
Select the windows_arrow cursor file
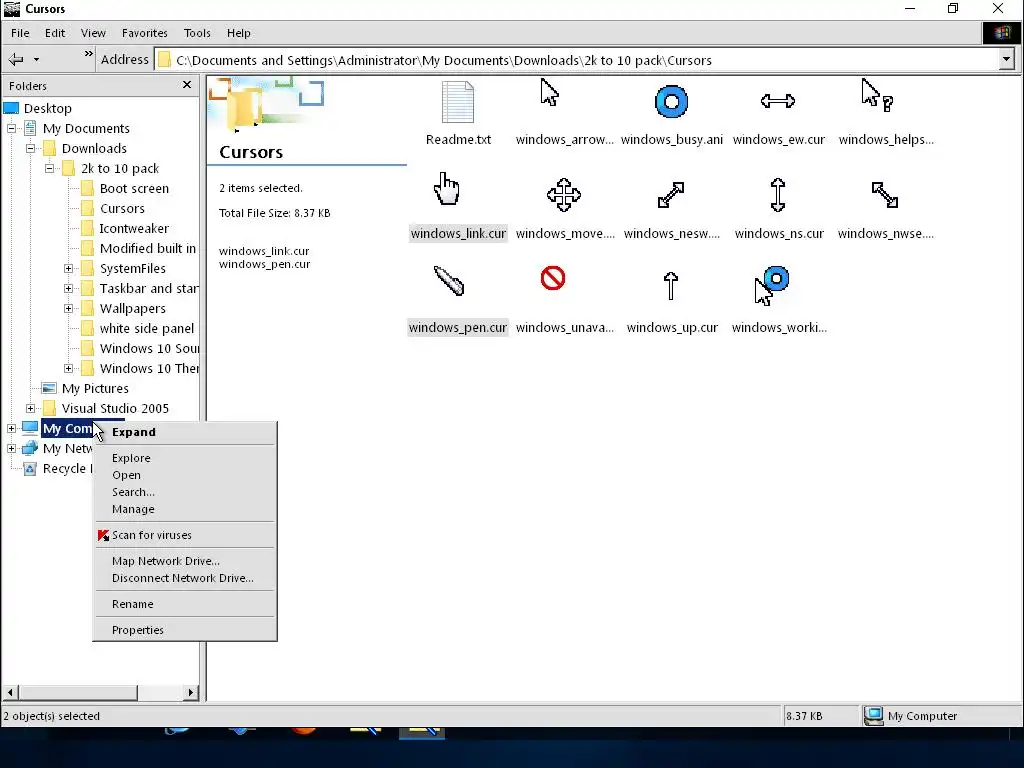(549, 93)
